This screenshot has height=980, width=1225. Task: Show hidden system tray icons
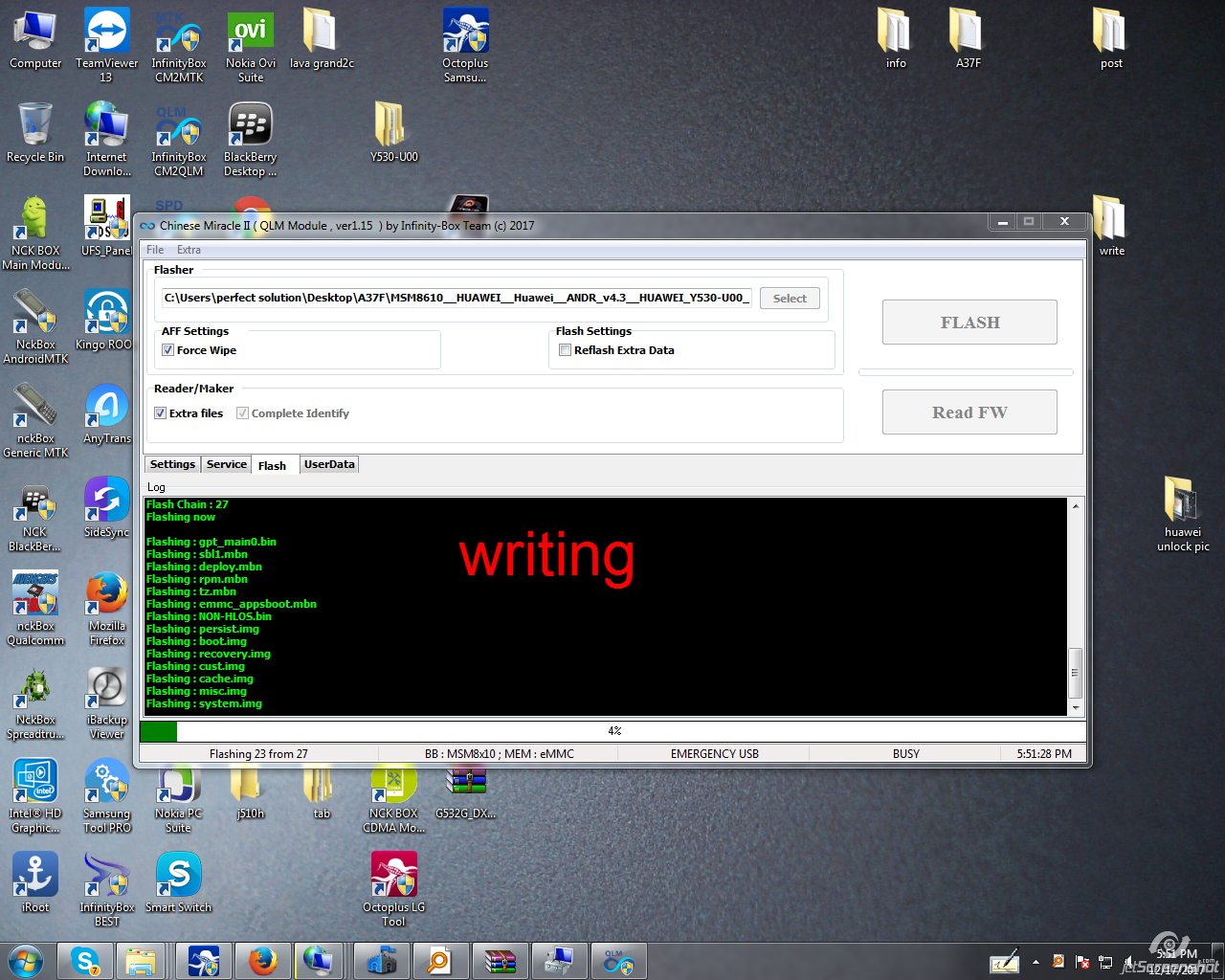coord(1036,962)
